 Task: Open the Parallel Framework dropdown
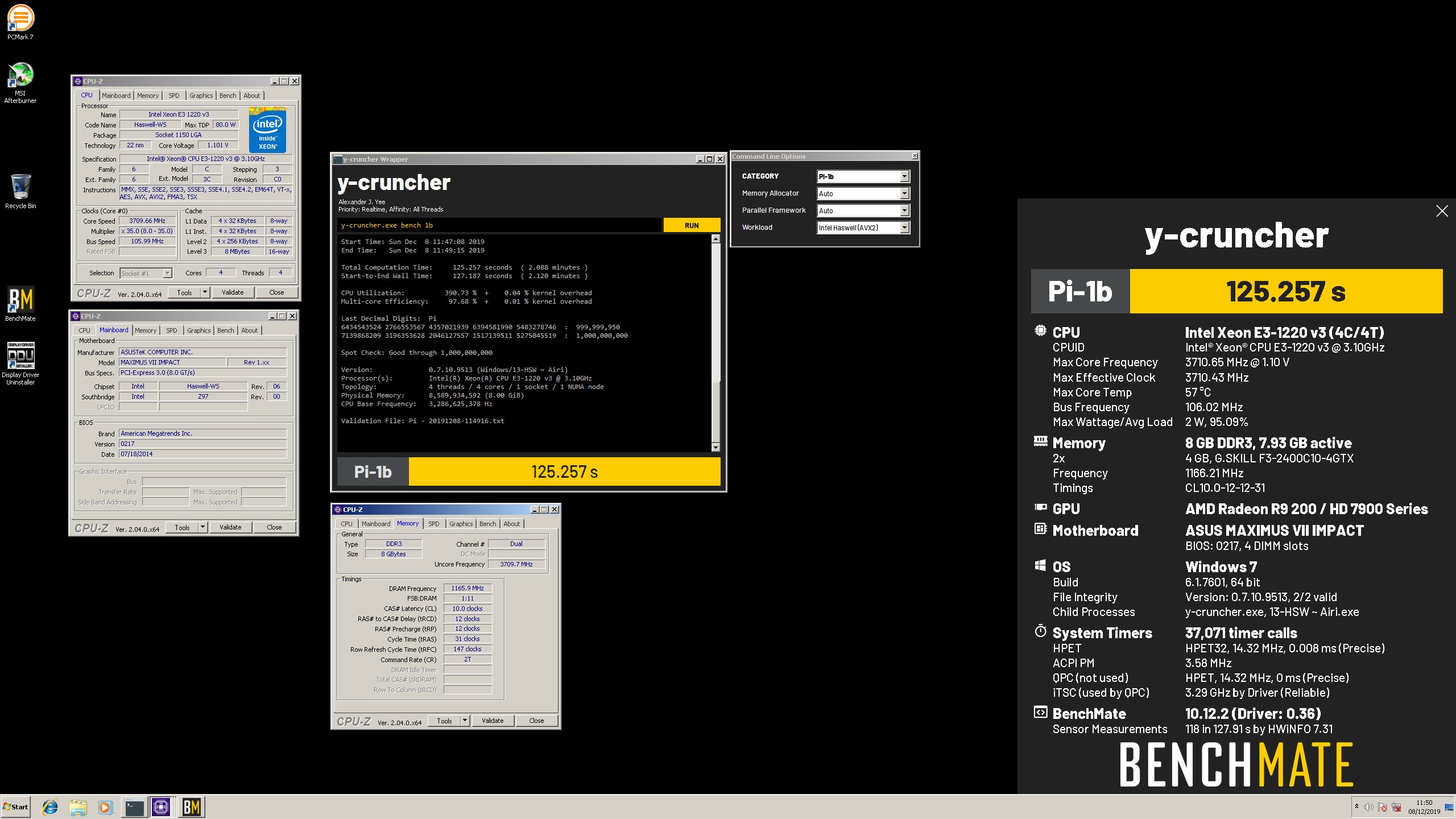[863, 210]
